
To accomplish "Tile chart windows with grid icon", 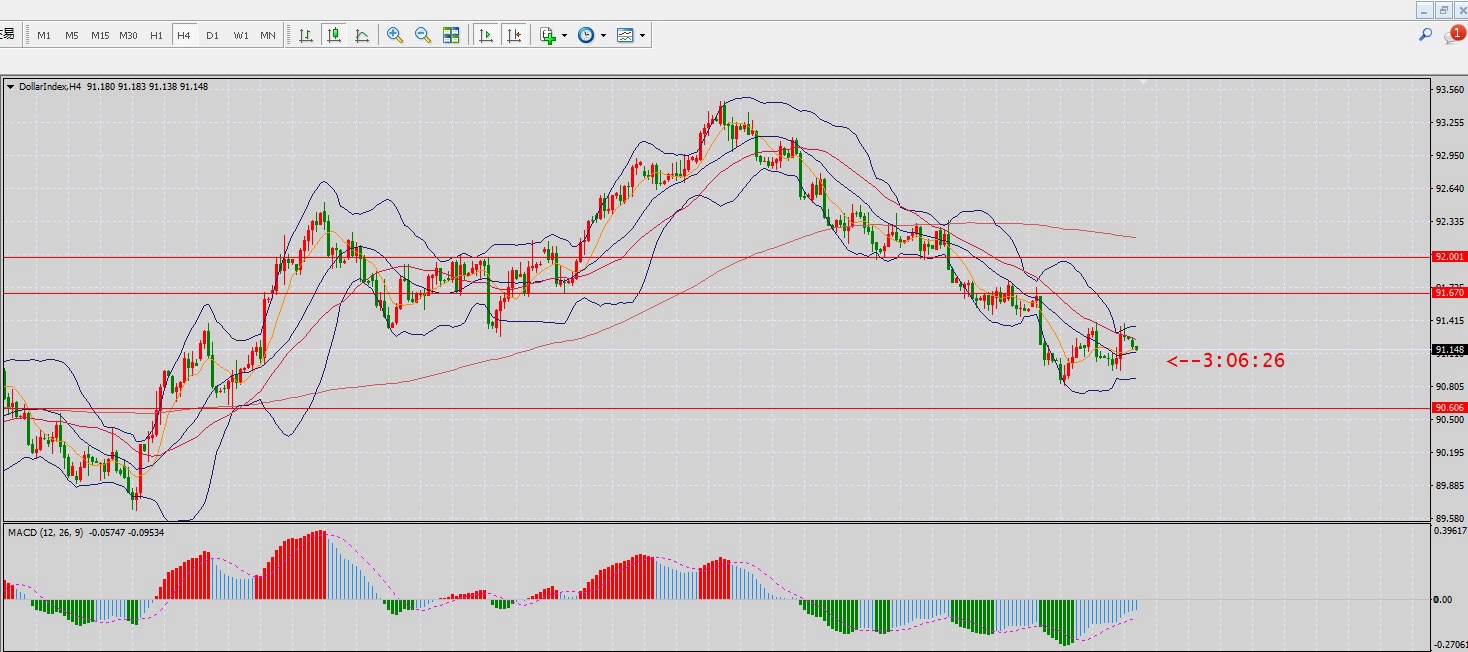I will pyautogui.click(x=451, y=35).
